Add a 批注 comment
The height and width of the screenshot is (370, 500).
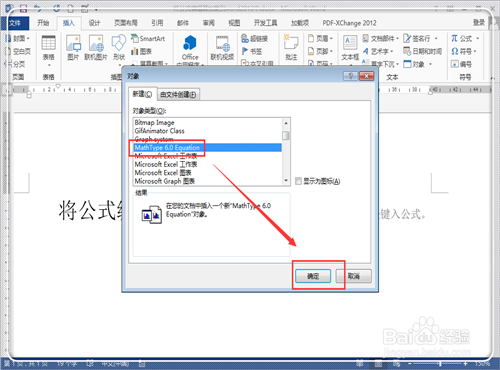[291, 48]
